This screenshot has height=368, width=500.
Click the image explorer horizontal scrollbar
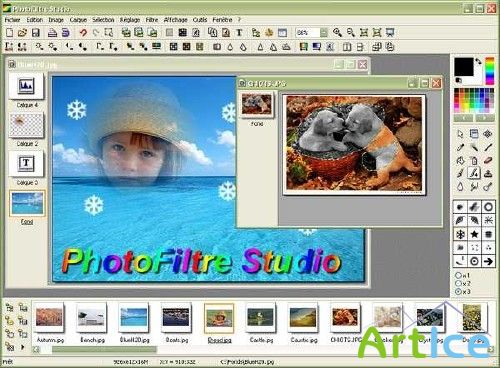tap(104, 349)
